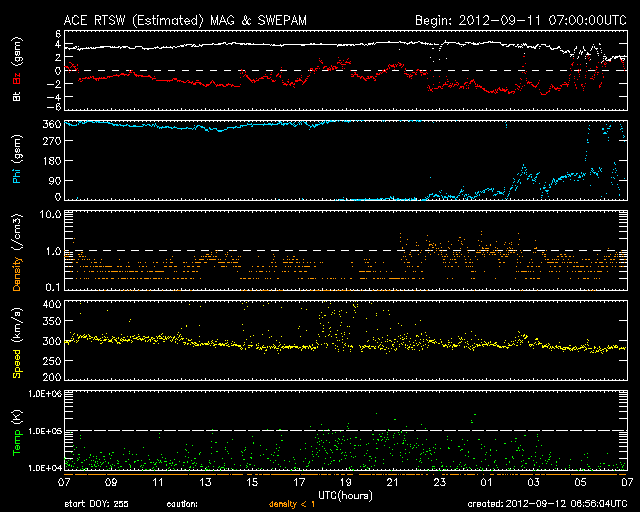Click the 'created: 2012-09-12 06:56:04UTC' timestamp

point(547,504)
